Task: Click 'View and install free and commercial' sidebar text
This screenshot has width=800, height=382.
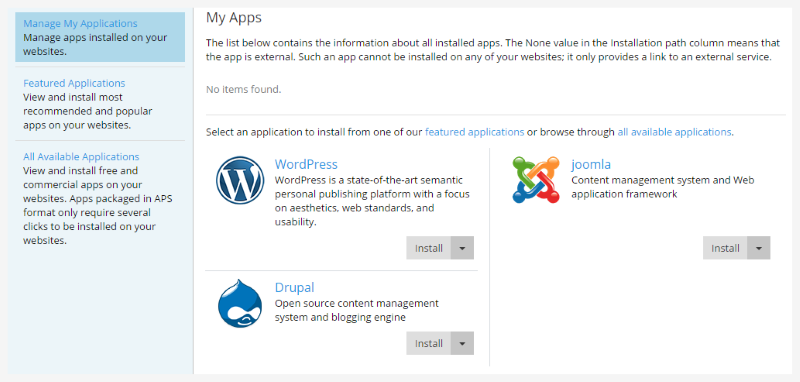Action: (x=98, y=206)
